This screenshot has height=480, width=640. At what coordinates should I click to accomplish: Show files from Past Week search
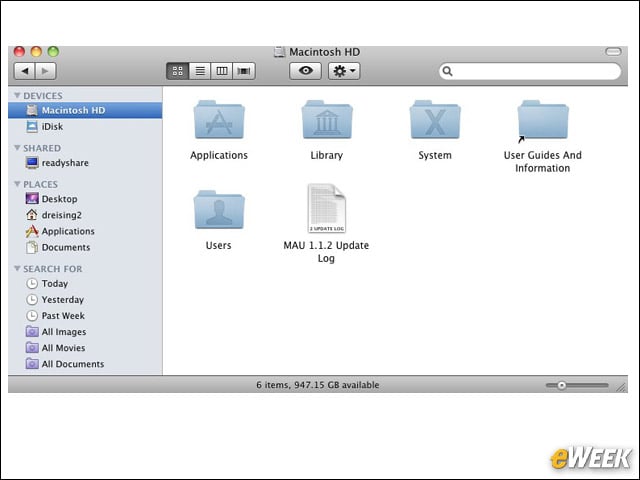tap(85, 316)
